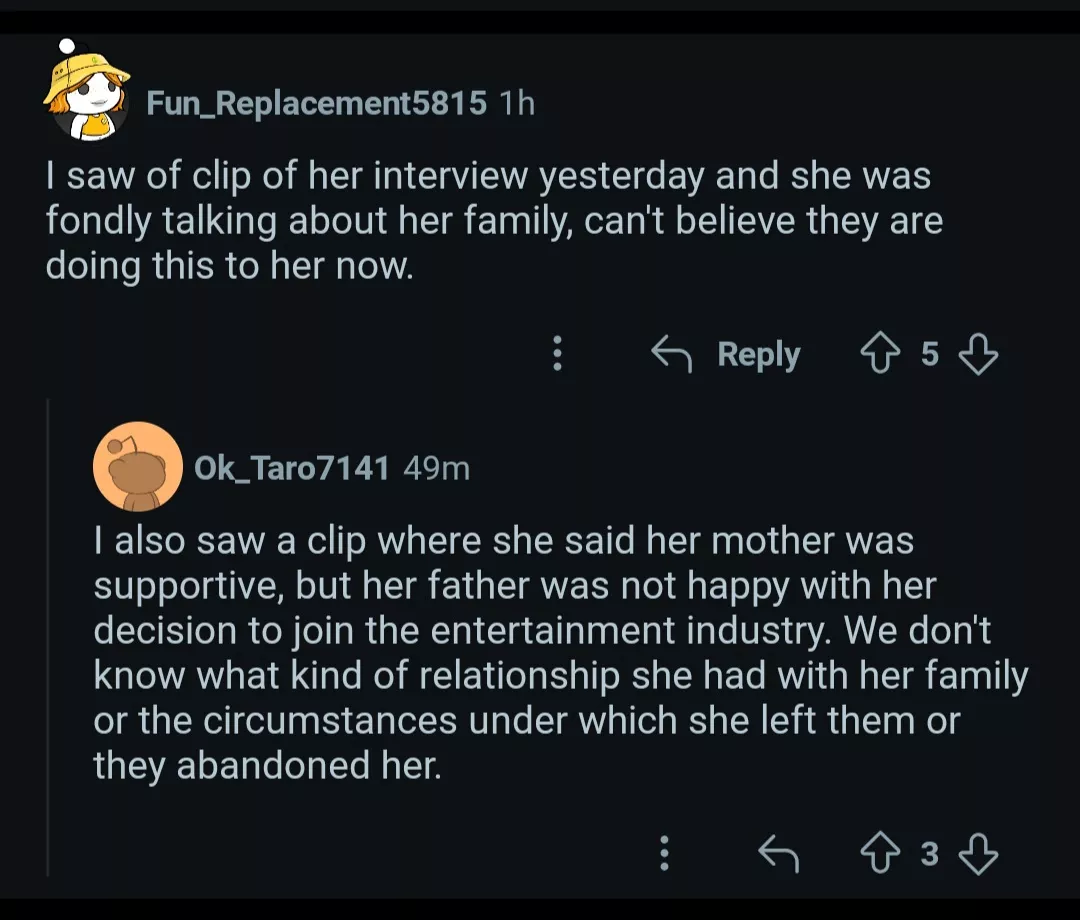Collapse the reply thread via the vertical line
1080x920 pixels.
[48, 640]
